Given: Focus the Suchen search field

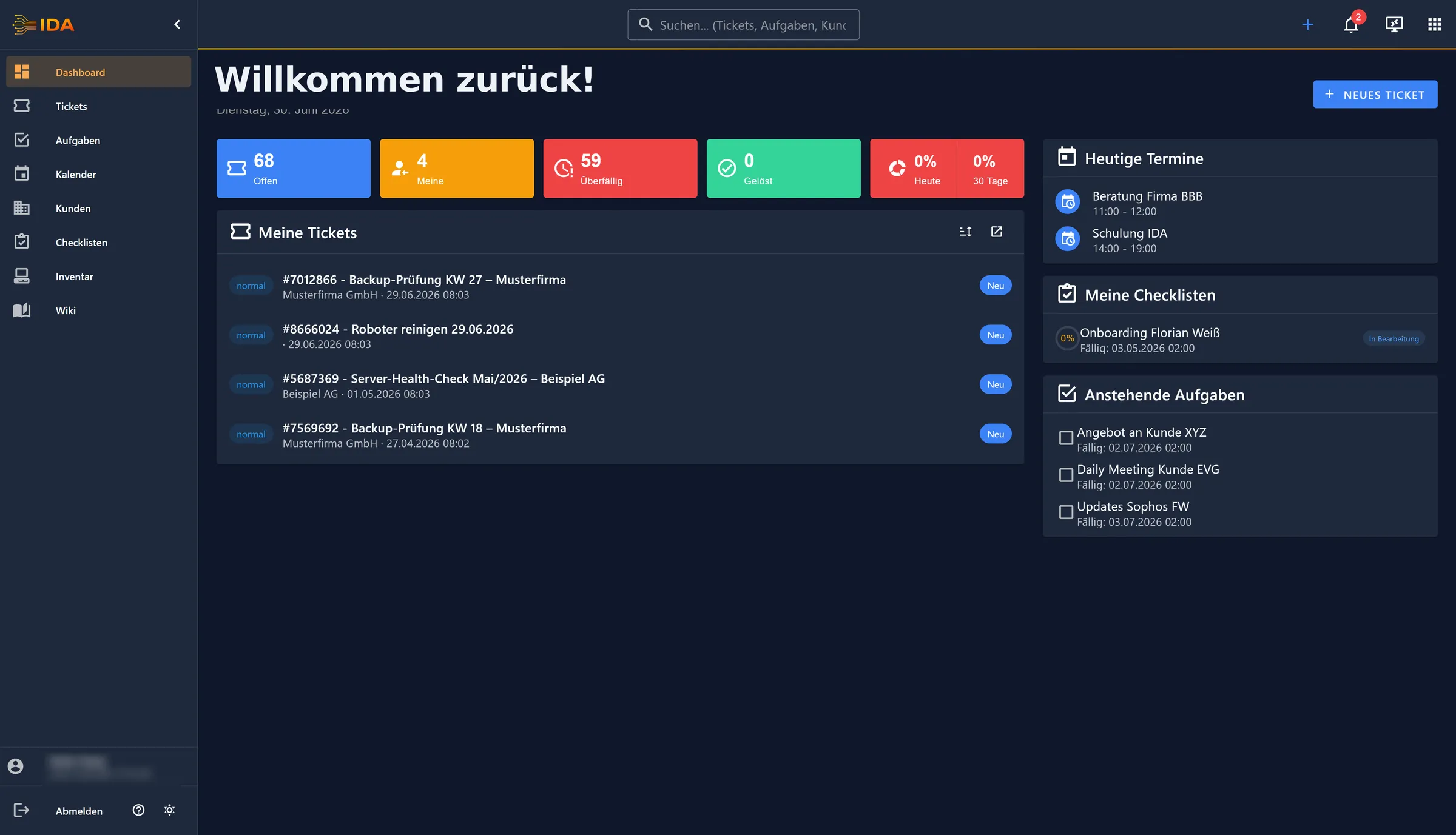Looking at the screenshot, I should pos(743,25).
